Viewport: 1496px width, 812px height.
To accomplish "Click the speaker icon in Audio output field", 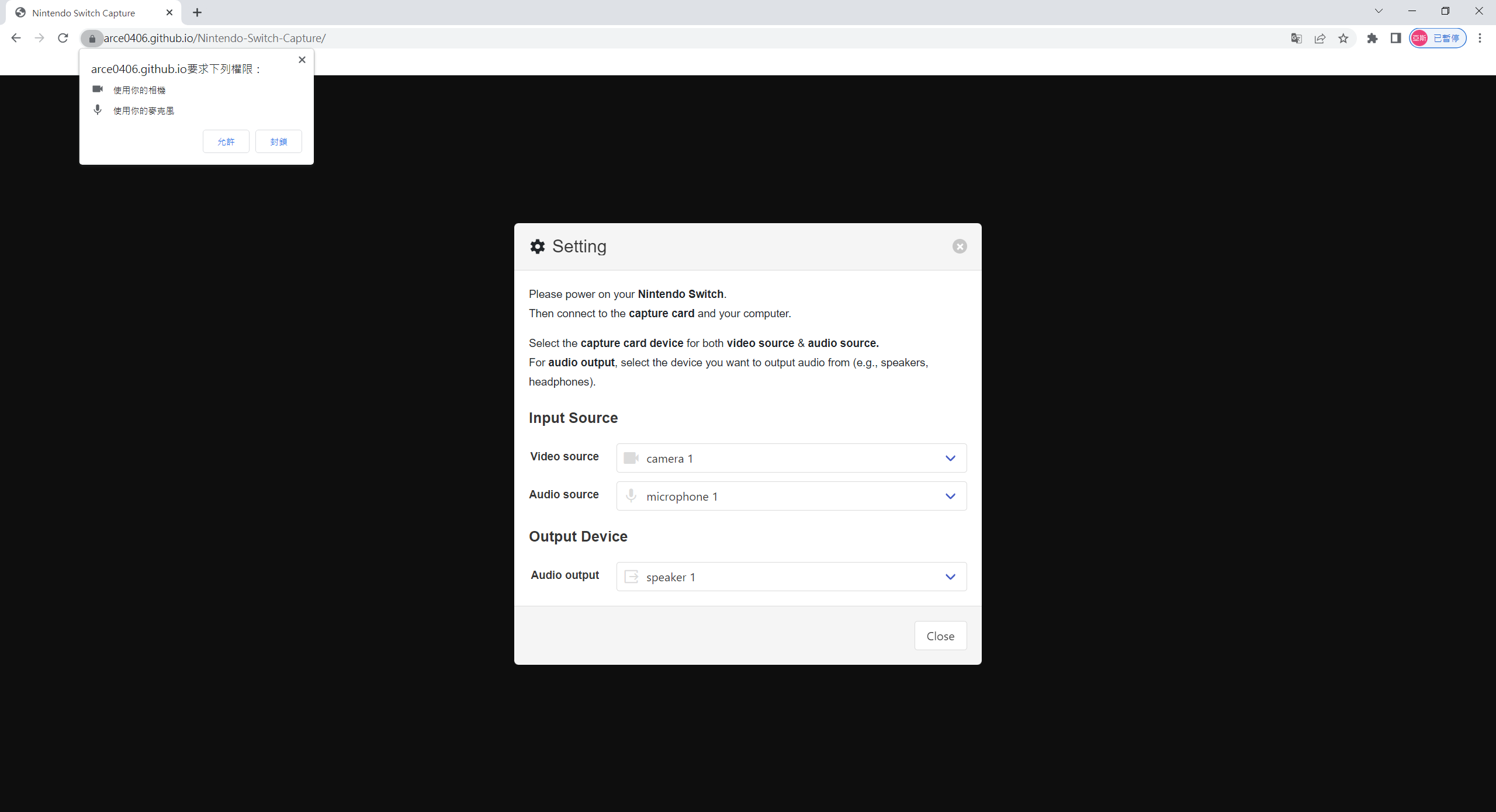I will 631,577.
